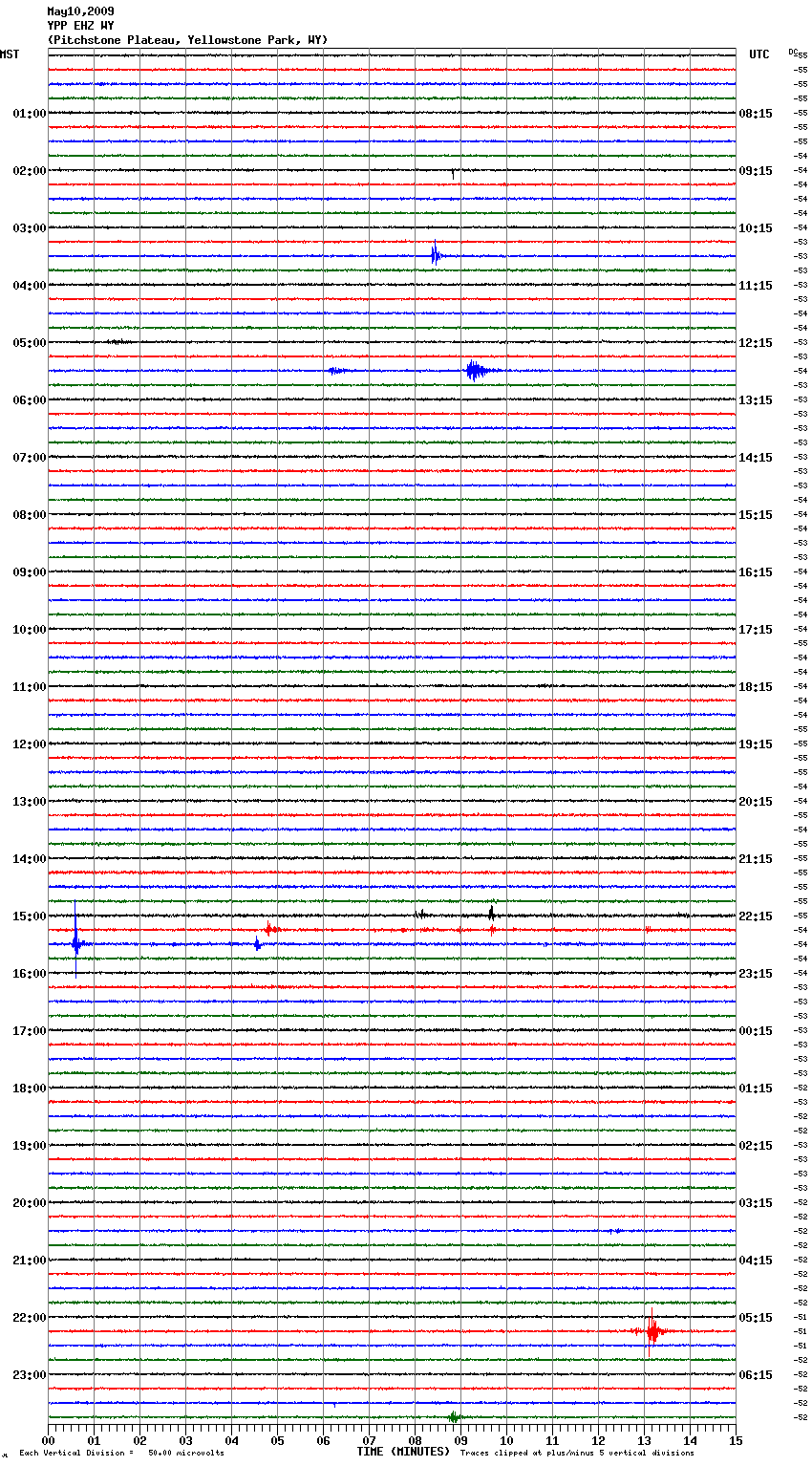Image resolution: width=812 pixels, height=1466 pixels.
Task: Click the MST timezone label
Action: [10, 54]
